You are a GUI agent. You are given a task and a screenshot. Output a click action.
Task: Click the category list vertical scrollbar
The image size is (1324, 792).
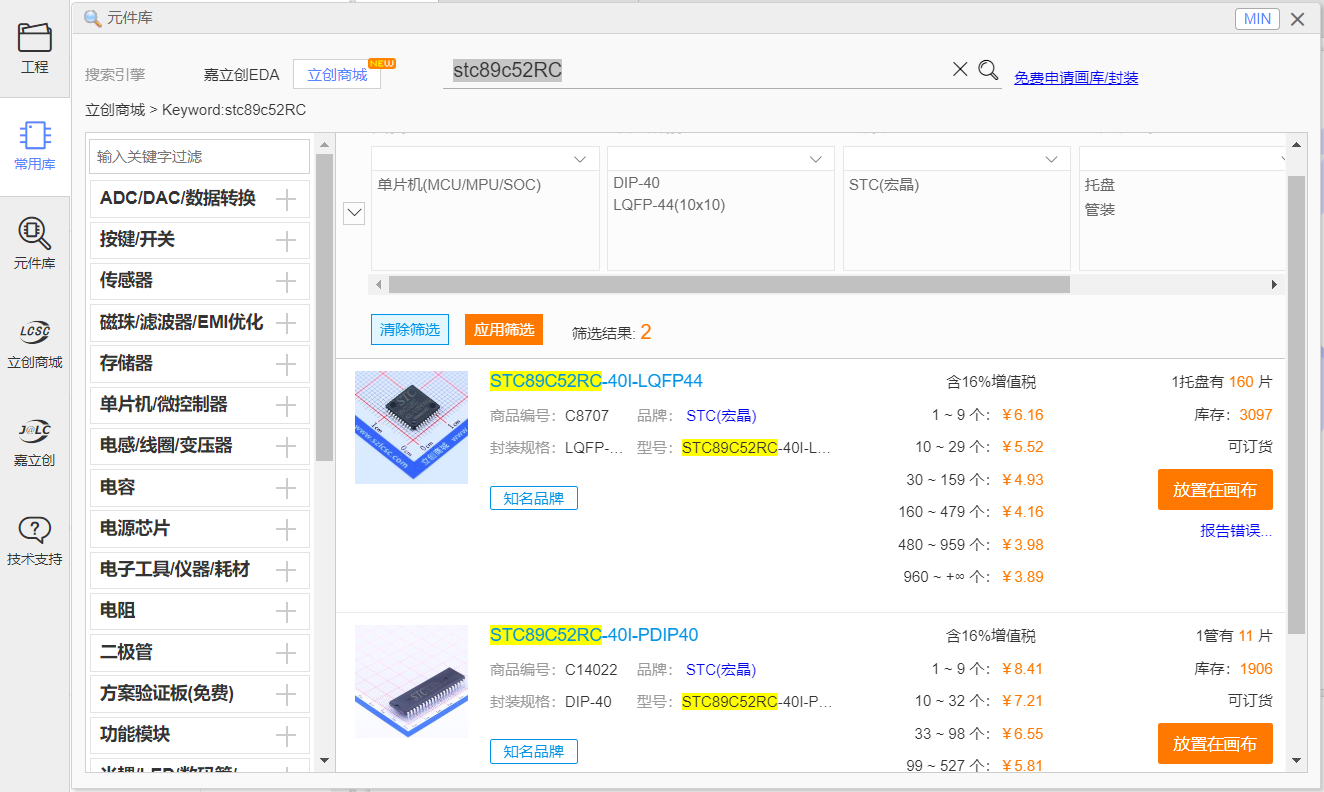coord(324,307)
